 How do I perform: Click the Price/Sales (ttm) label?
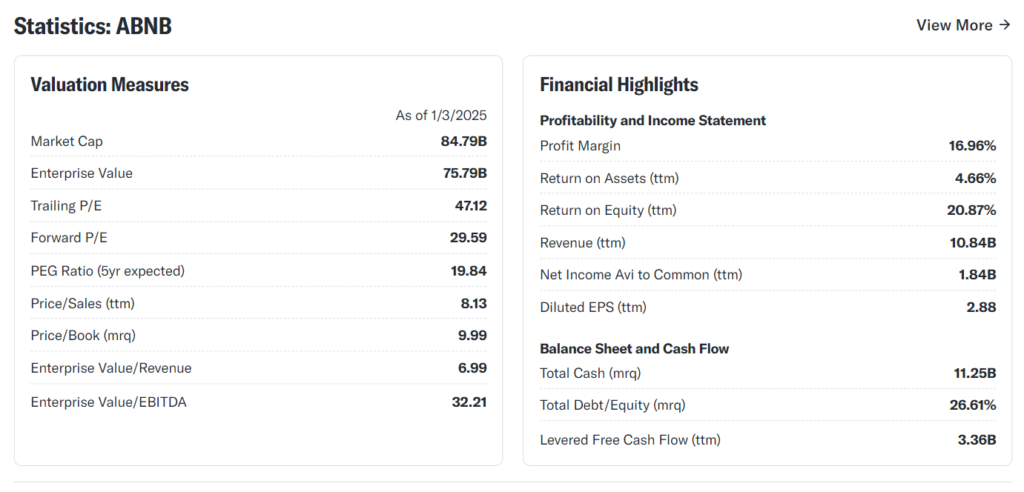(x=83, y=303)
